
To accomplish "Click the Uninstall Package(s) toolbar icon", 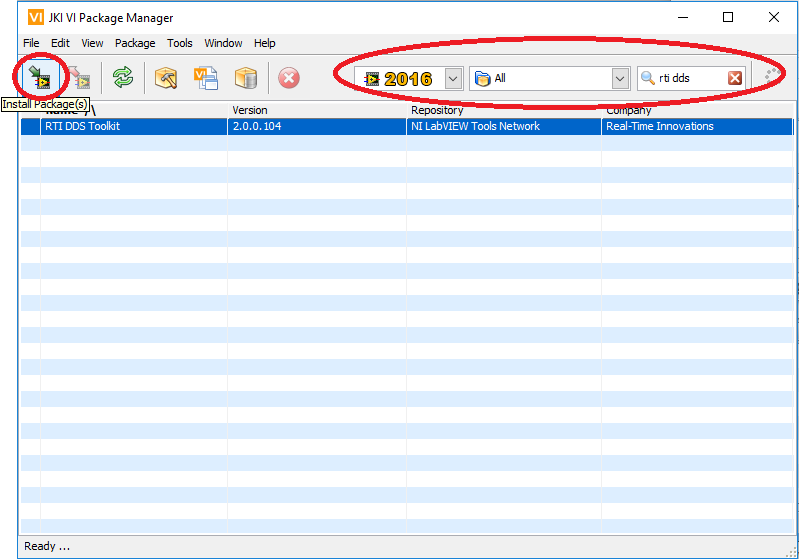I will tap(80, 78).
